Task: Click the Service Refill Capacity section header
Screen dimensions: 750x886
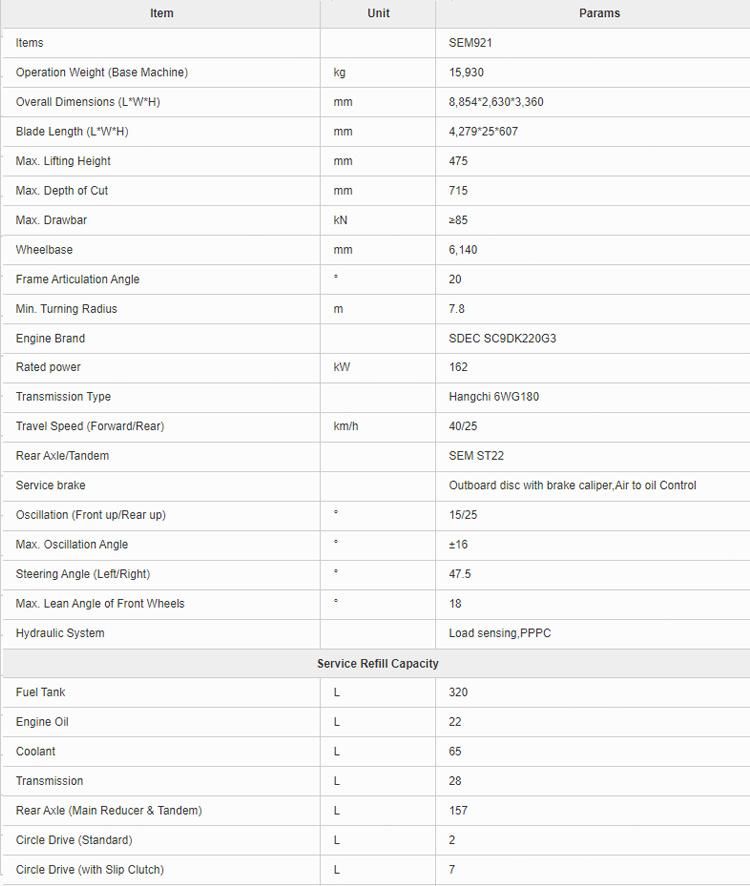Action: 378,663
